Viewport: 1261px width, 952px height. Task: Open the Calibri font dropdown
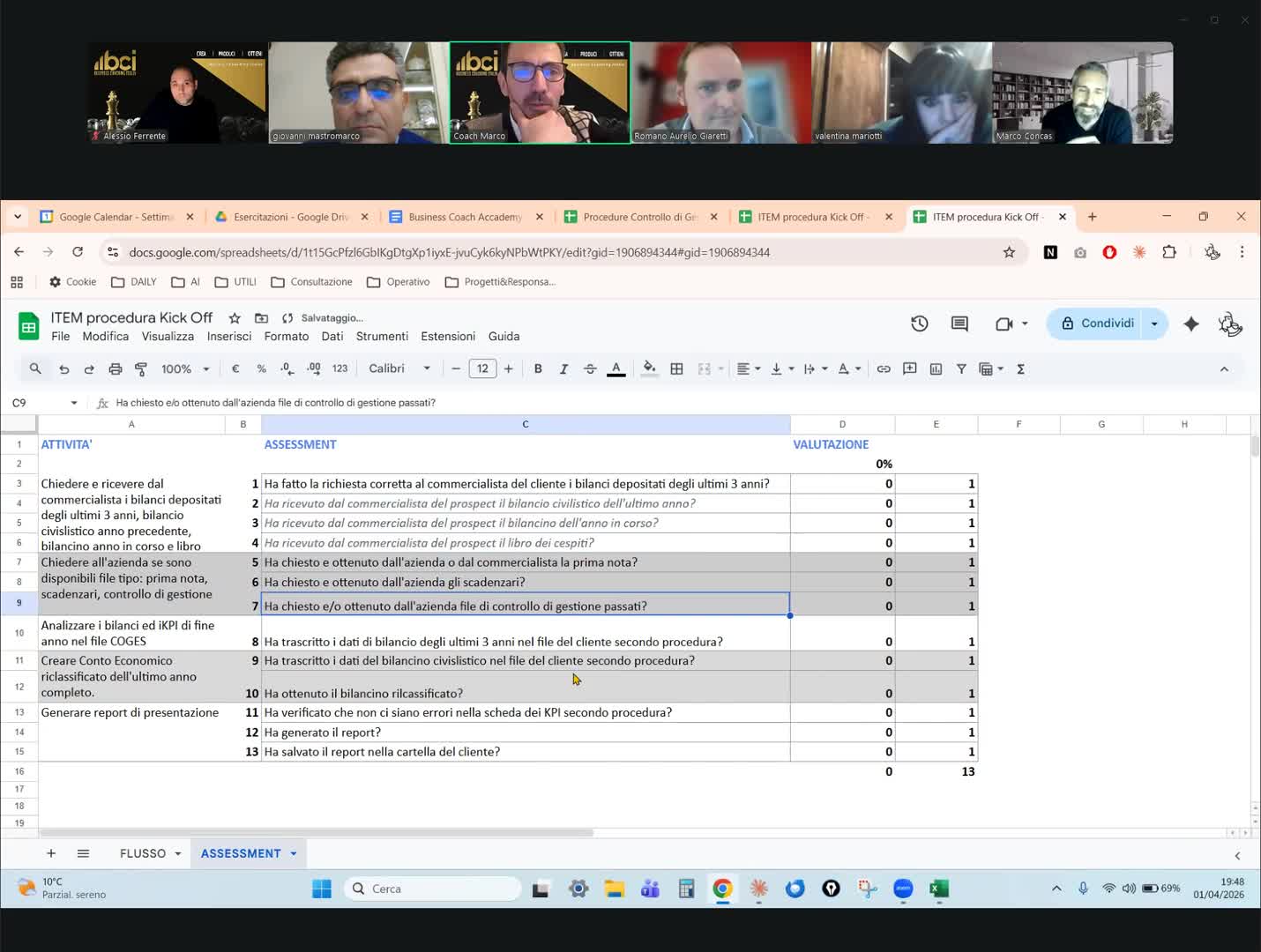(x=399, y=369)
